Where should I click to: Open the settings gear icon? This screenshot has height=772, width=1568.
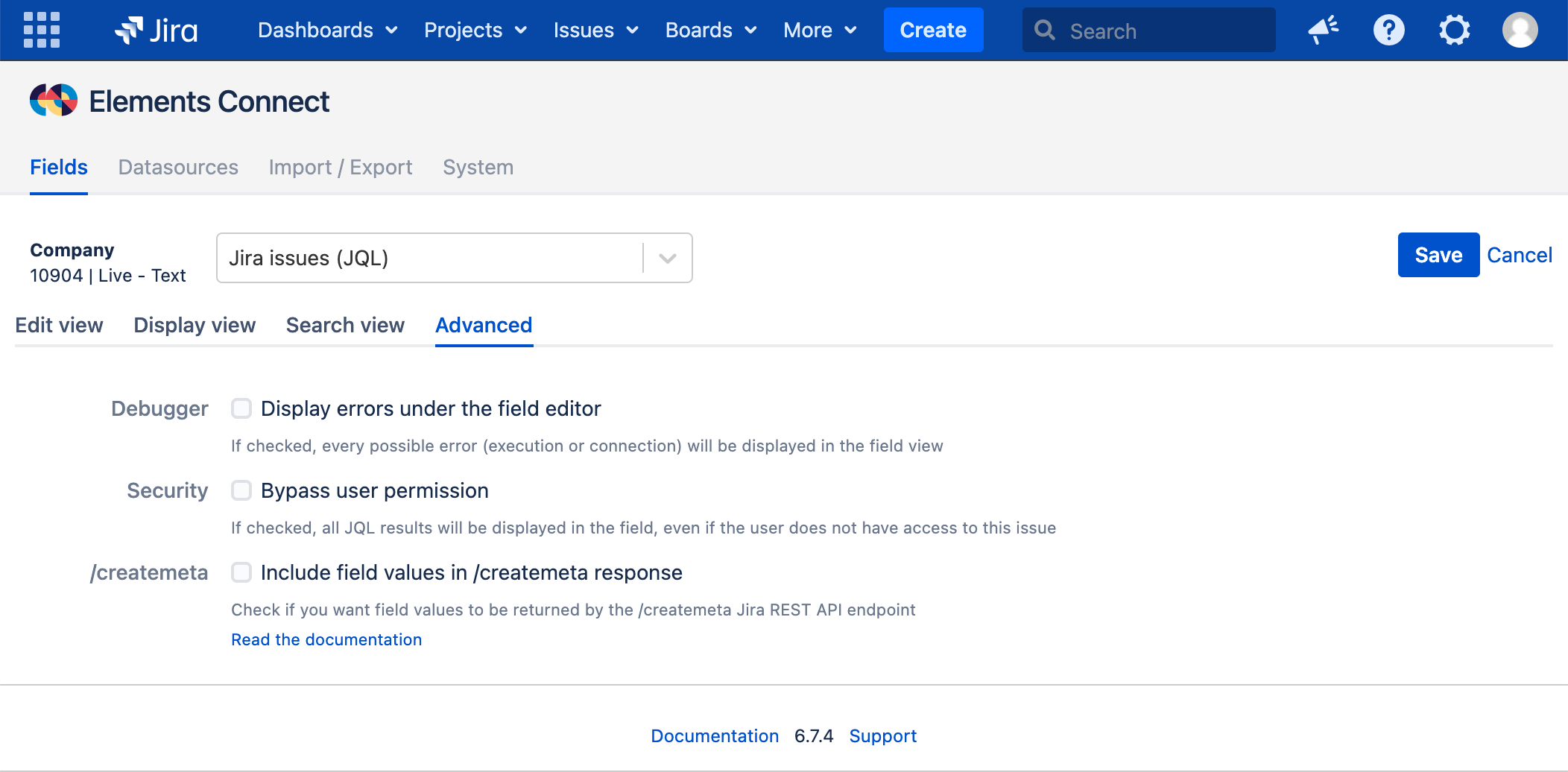(1454, 30)
